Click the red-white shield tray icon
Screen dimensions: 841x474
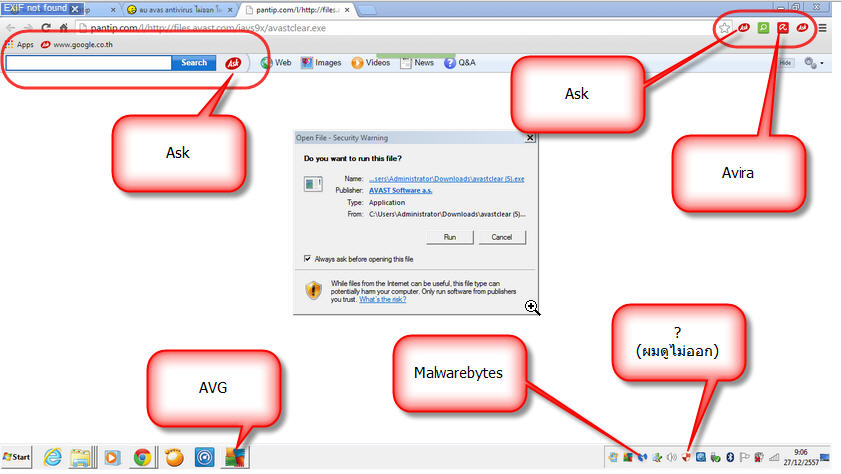pyautogui.click(x=686, y=457)
